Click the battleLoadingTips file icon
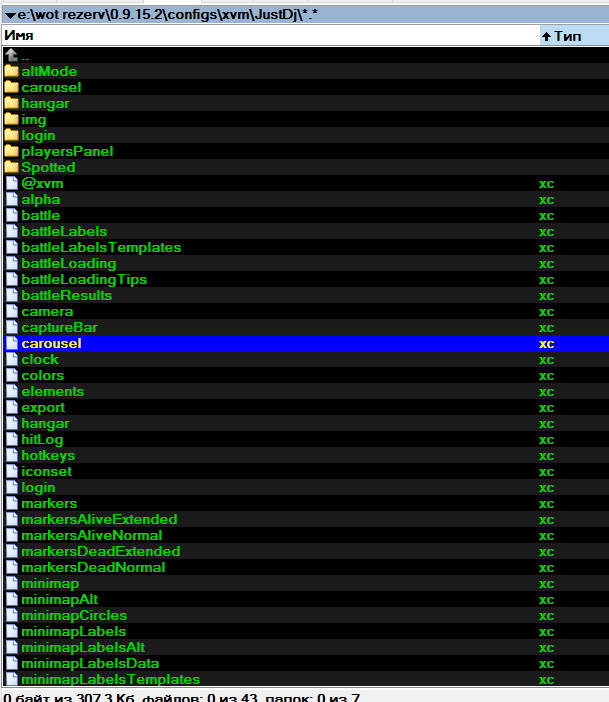Screen dimensions: 609x702 click(x=12, y=279)
